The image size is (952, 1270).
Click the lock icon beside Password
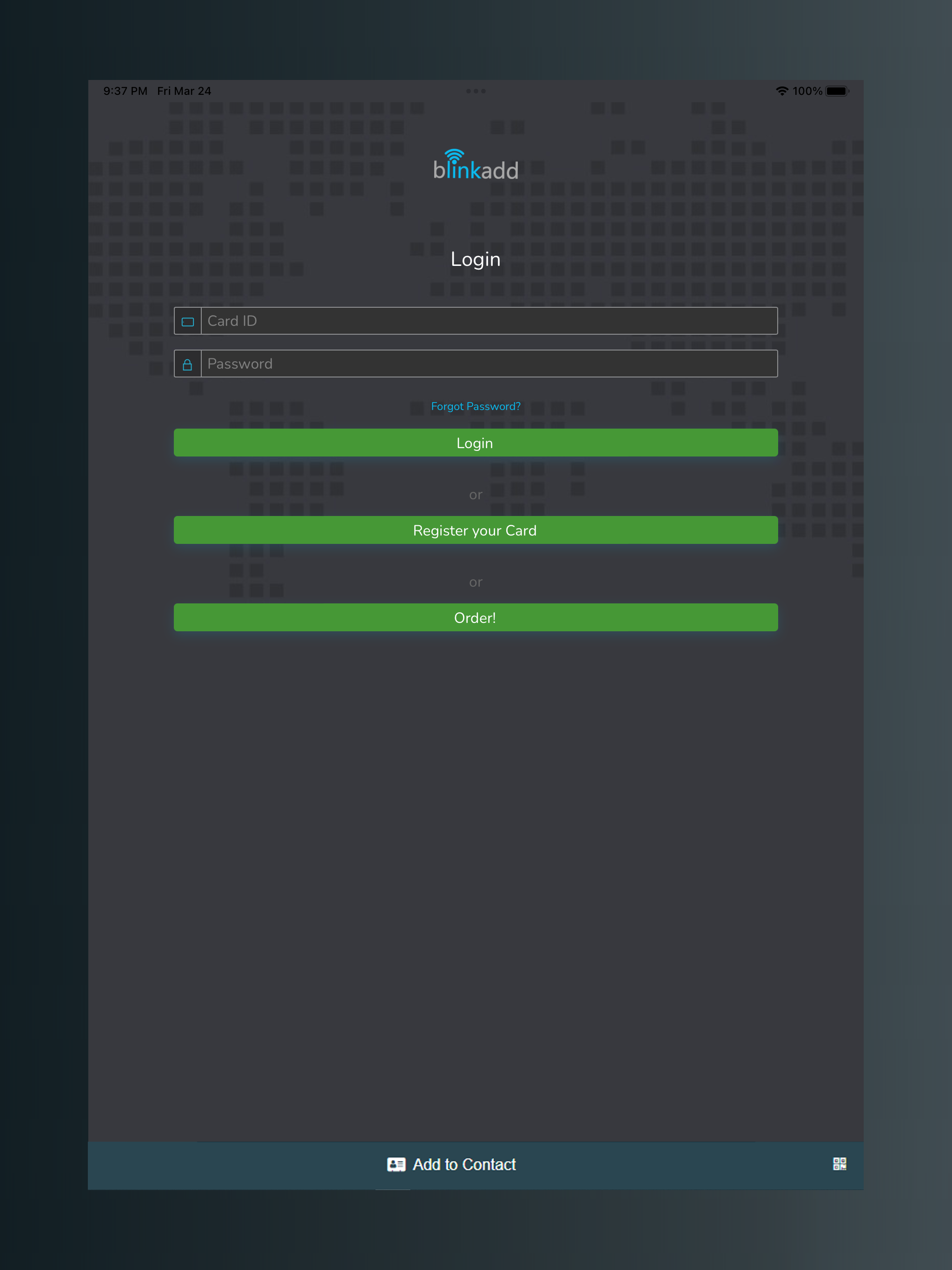tap(187, 364)
